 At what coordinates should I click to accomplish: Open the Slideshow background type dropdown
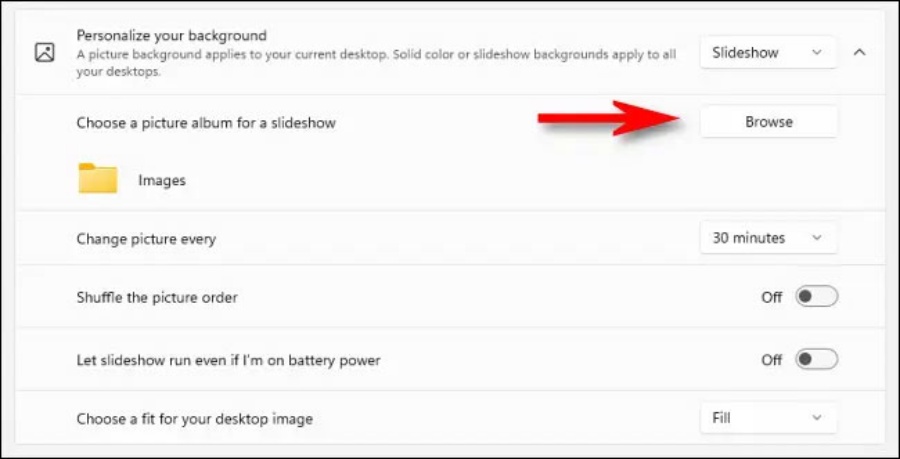pos(768,52)
